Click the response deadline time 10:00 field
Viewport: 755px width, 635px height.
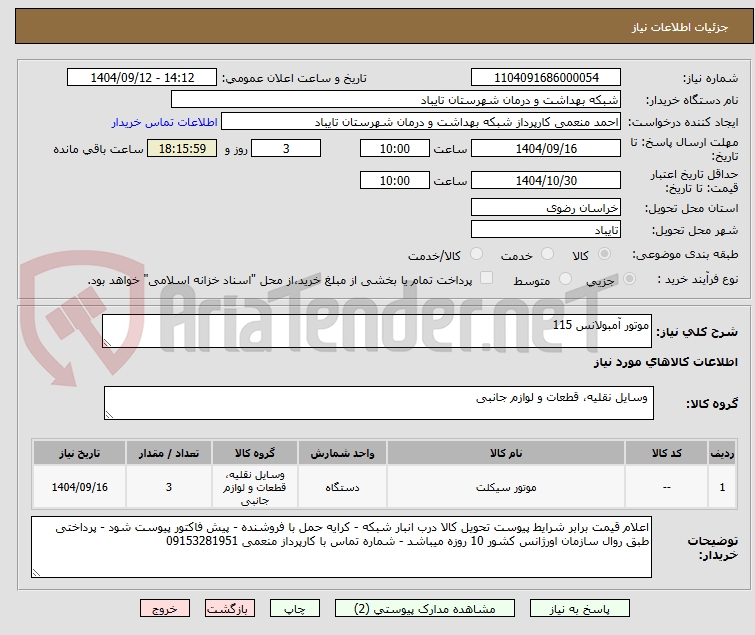click(395, 148)
